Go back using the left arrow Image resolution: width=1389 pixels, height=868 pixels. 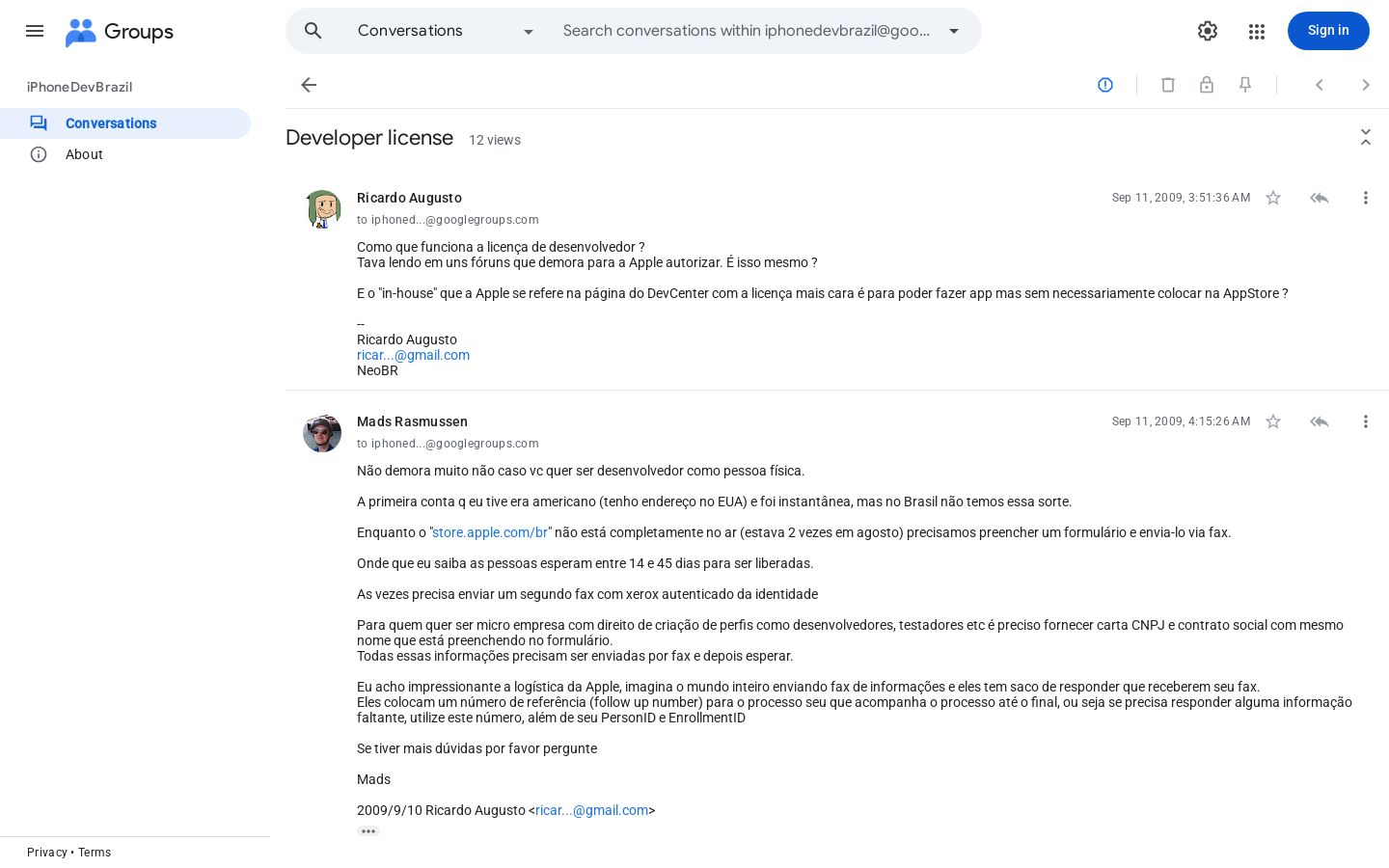click(x=309, y=85)
